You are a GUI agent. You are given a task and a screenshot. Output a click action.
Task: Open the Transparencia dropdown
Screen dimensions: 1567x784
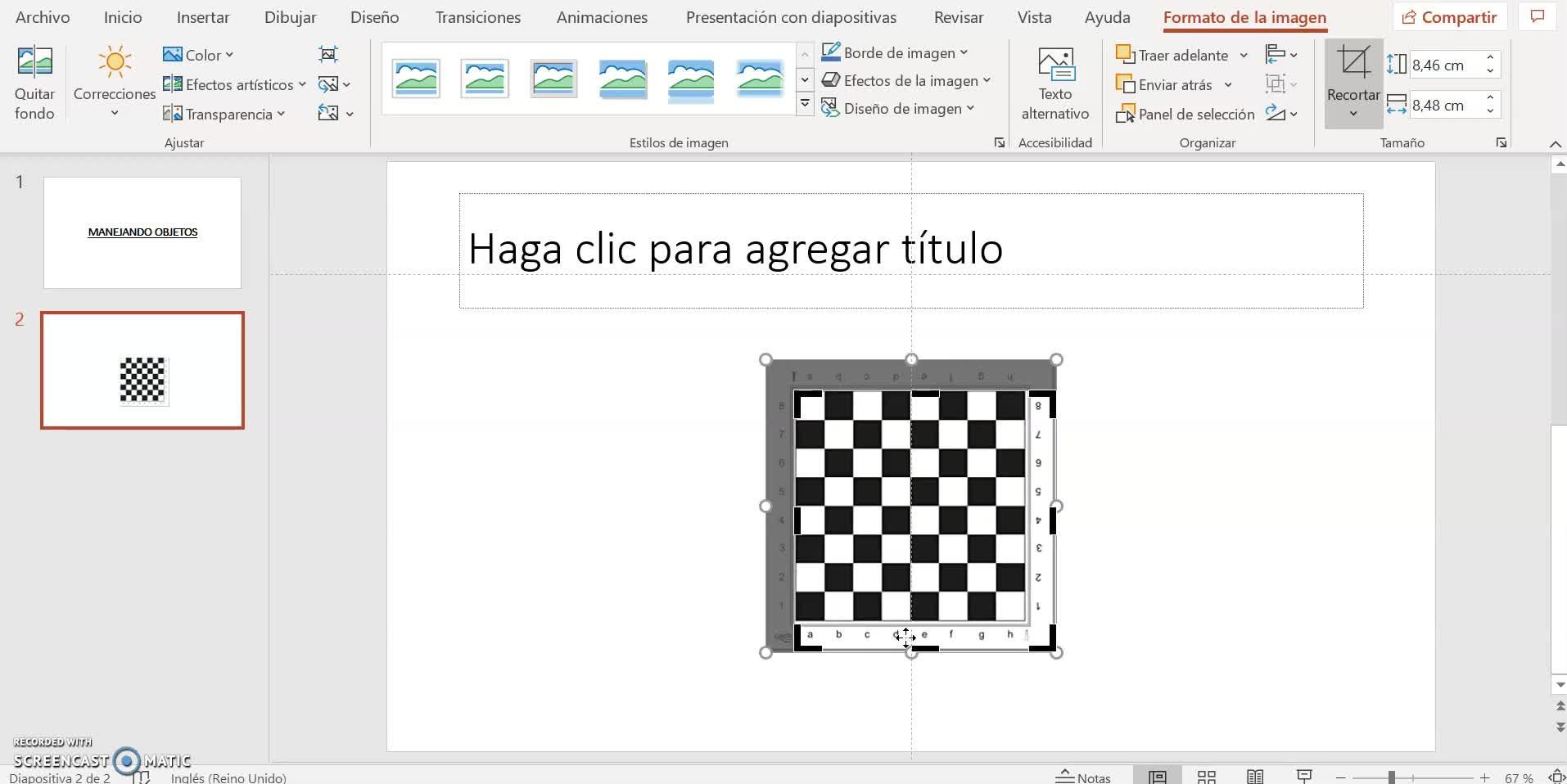coord(224,114)
